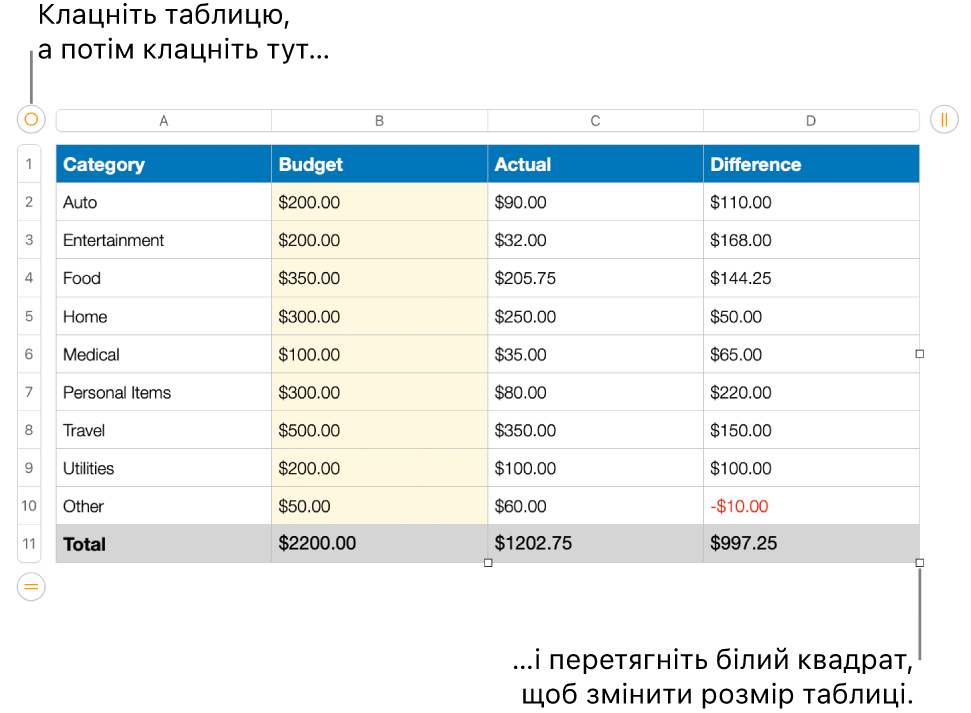Click the $110.00 difference cell
The width and height of the screenshot is (971, 713).
[811, 202]
